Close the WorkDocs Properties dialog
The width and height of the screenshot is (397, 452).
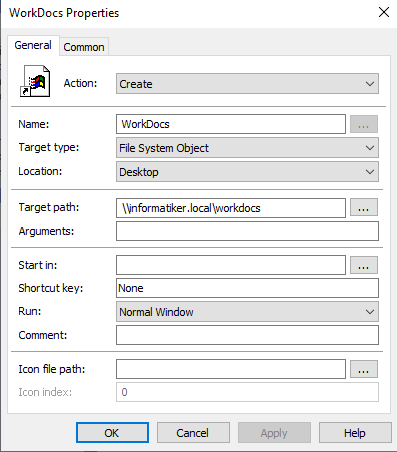tap(384, 12)
